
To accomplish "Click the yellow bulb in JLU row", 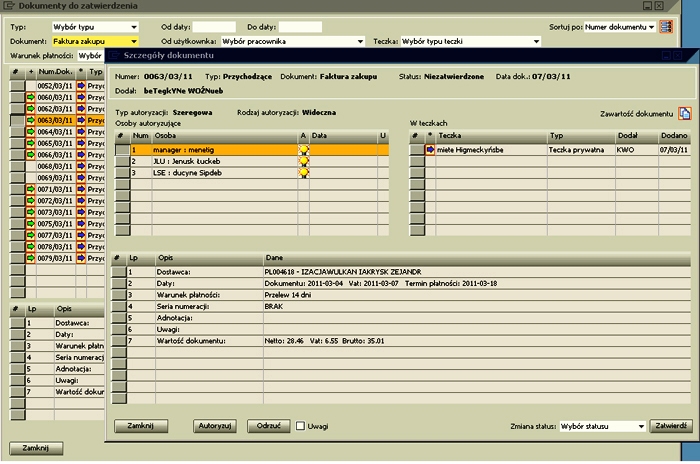I will [x=304, y=161].
